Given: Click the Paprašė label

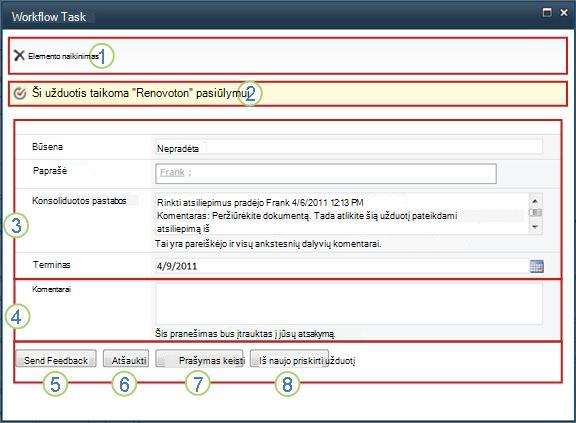Looking at the screenshot, I should pyautogui.click(x=50, y=171).
